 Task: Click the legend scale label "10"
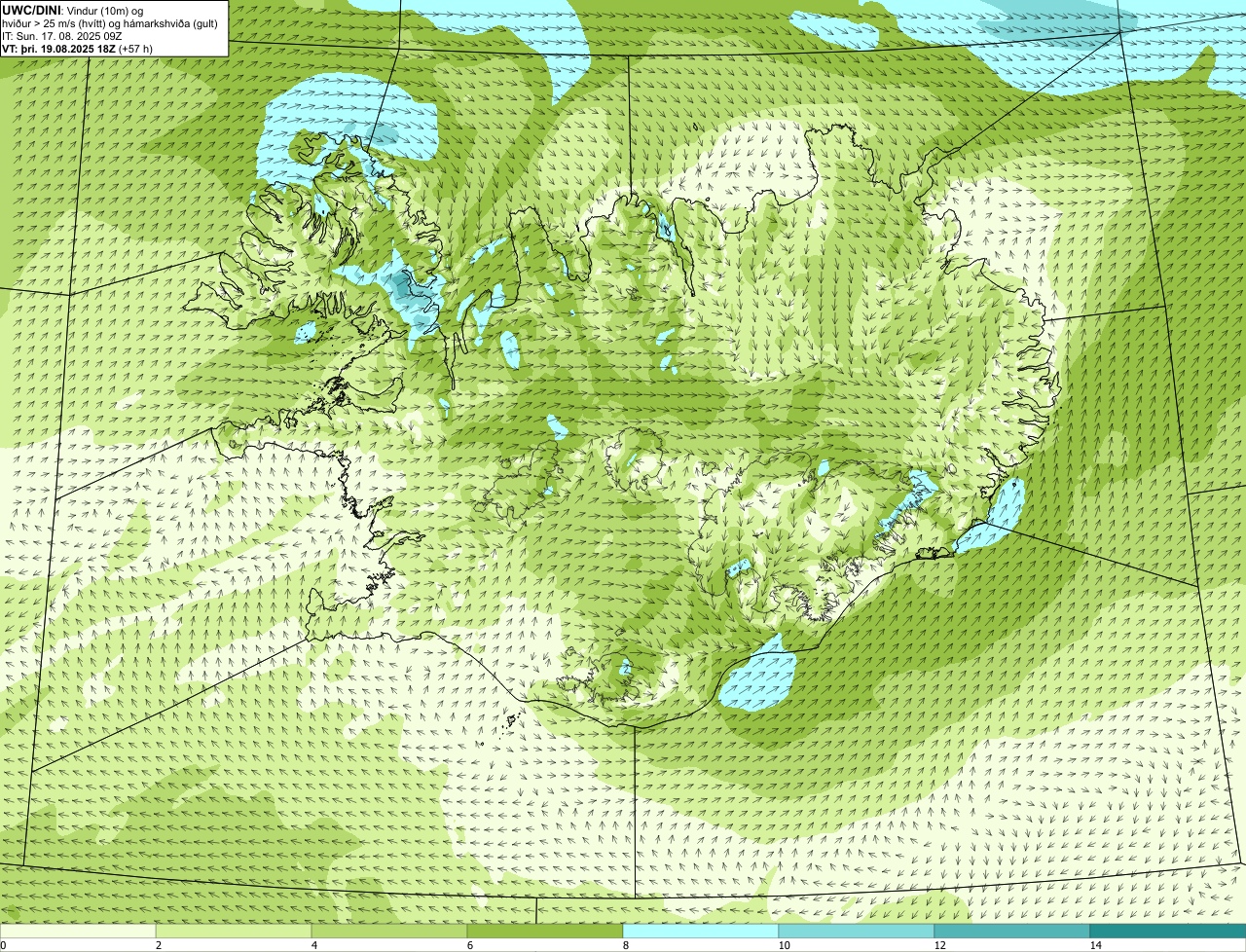pos(784,945)
